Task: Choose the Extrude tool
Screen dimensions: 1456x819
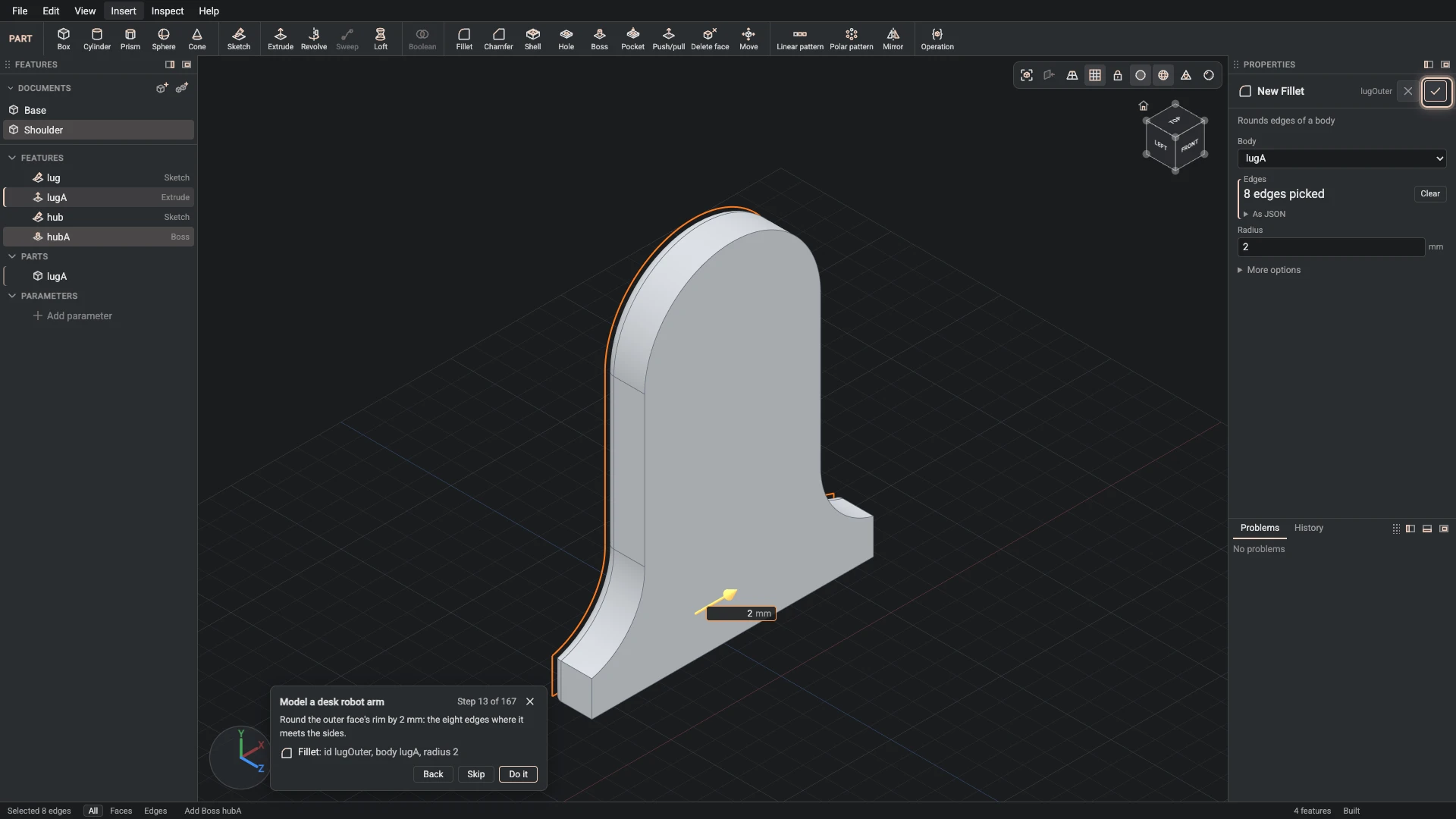Action: 281,39
